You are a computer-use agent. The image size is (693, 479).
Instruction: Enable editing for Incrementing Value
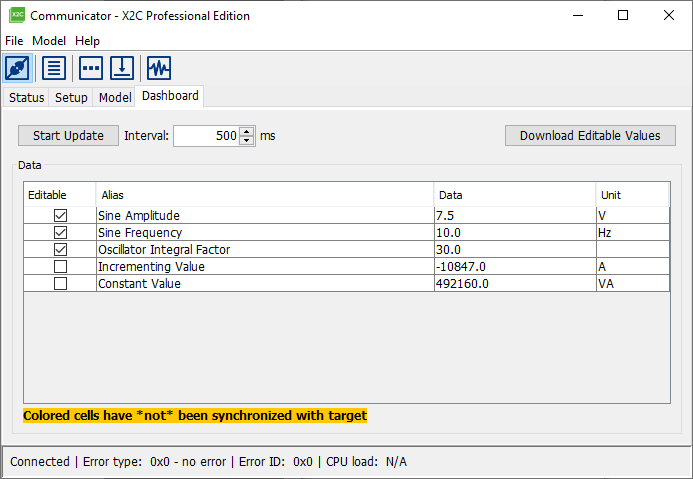[60, 267]
